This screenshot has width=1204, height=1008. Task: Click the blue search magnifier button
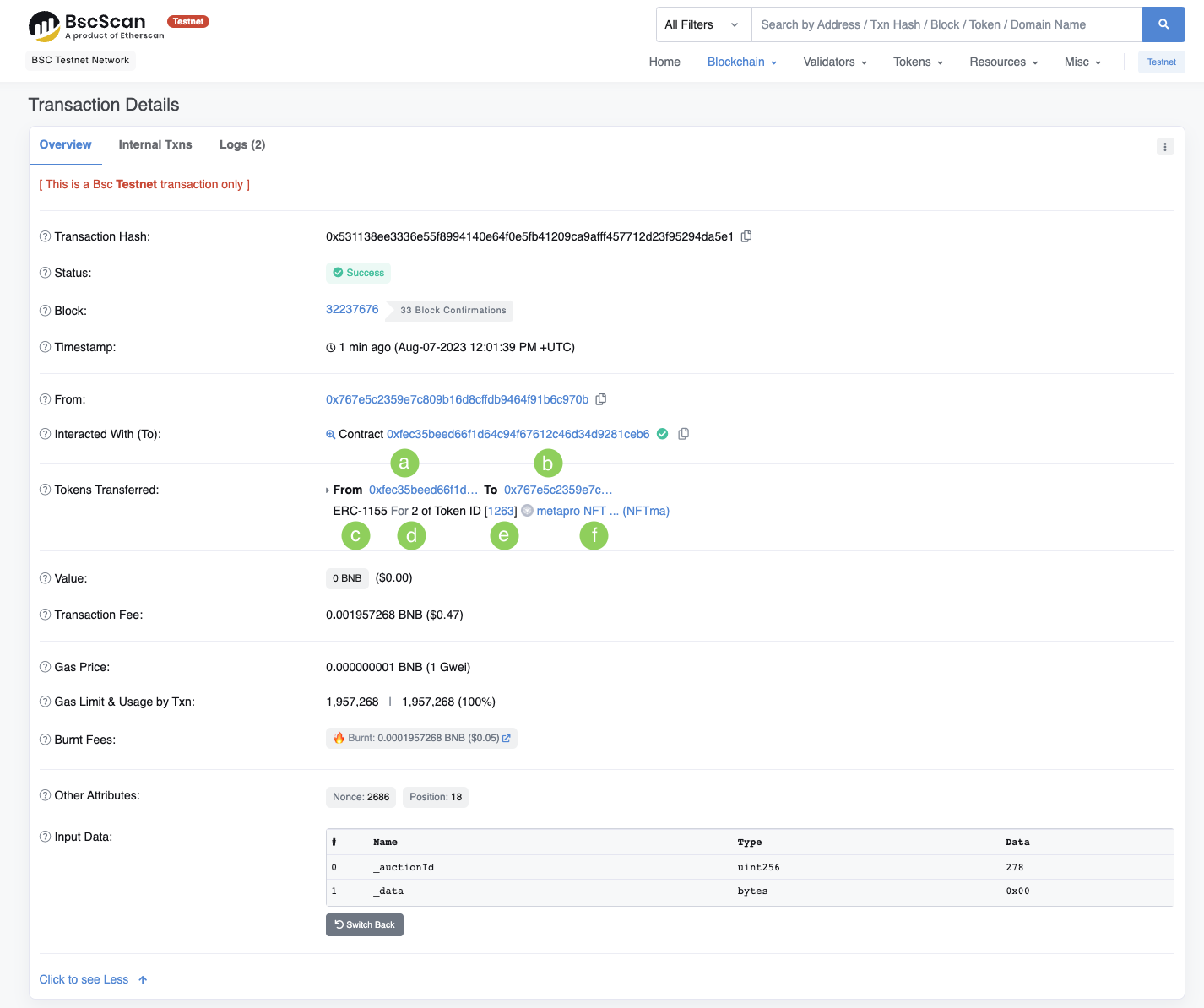click(1163, 24)
